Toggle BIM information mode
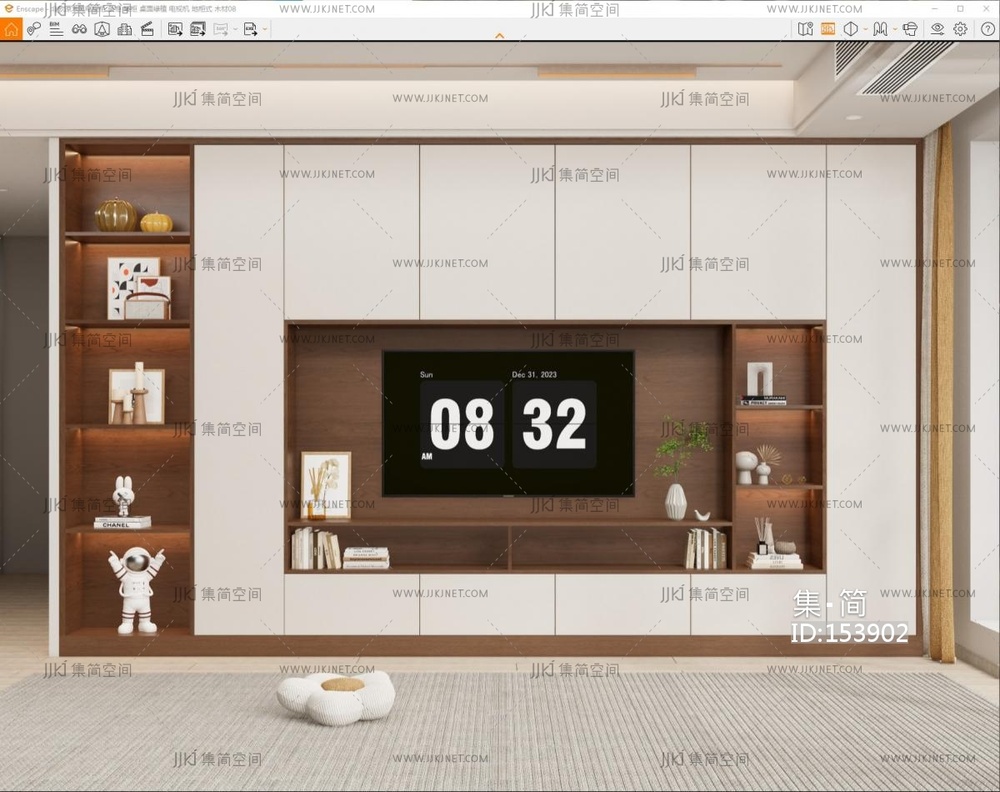This screenshot has height=792, width=1000. (55, 29)
